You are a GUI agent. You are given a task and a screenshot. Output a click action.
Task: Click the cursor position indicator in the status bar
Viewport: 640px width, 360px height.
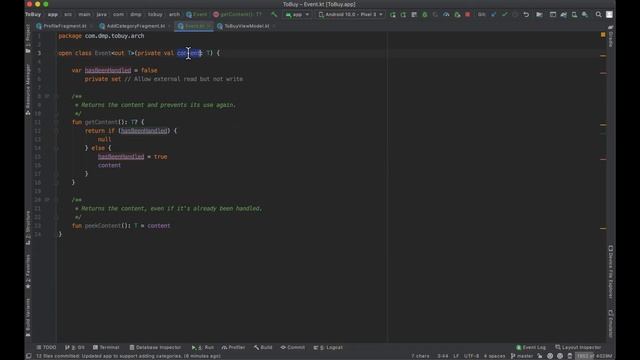click(442, 356)
